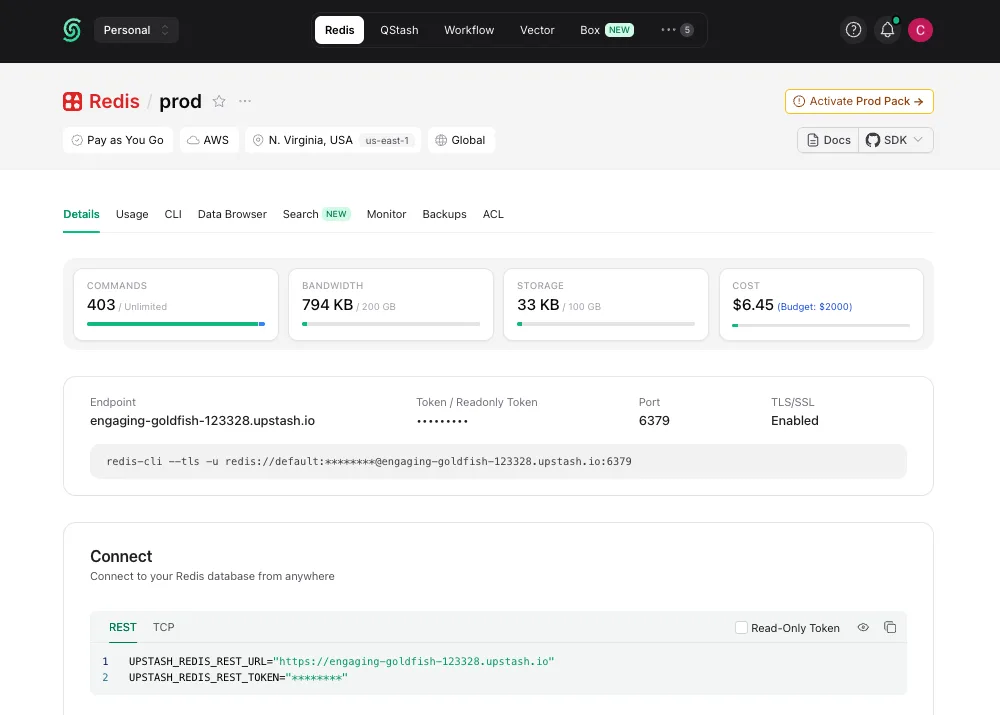The height and width of the screenshot is (715, 1000).
Task: Click the masked token dots value
Action: point(443,421)
